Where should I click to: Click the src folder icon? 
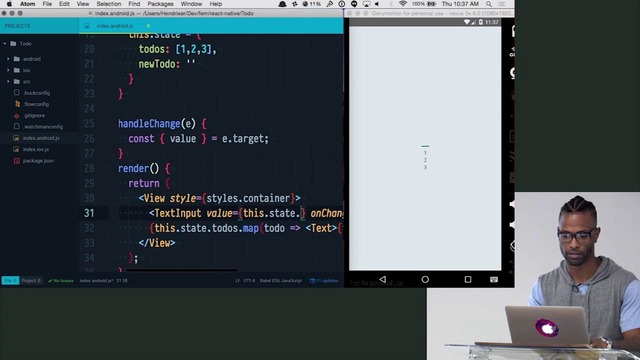17,82
